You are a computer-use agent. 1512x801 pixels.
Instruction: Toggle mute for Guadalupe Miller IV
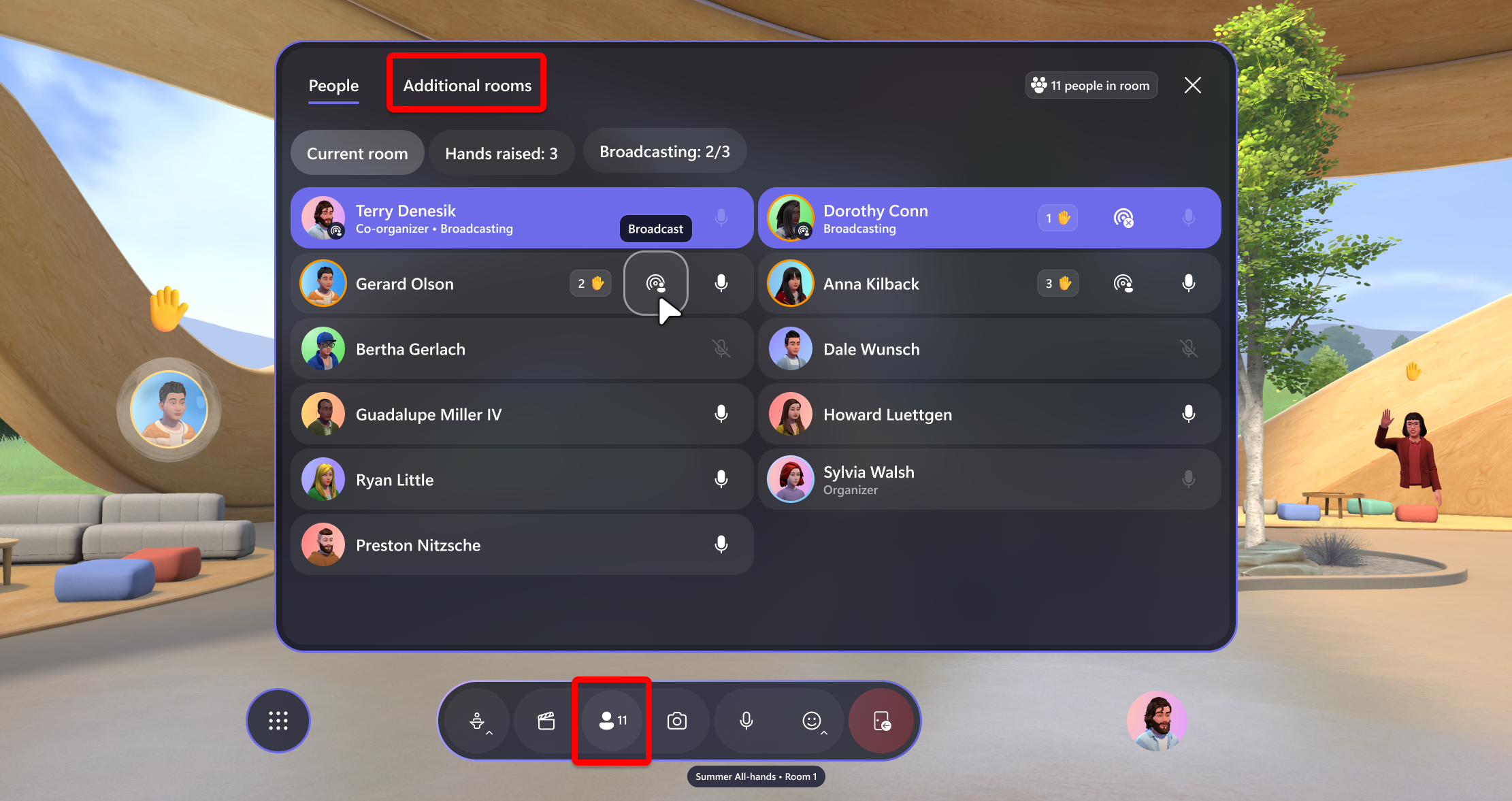point(722,414)
